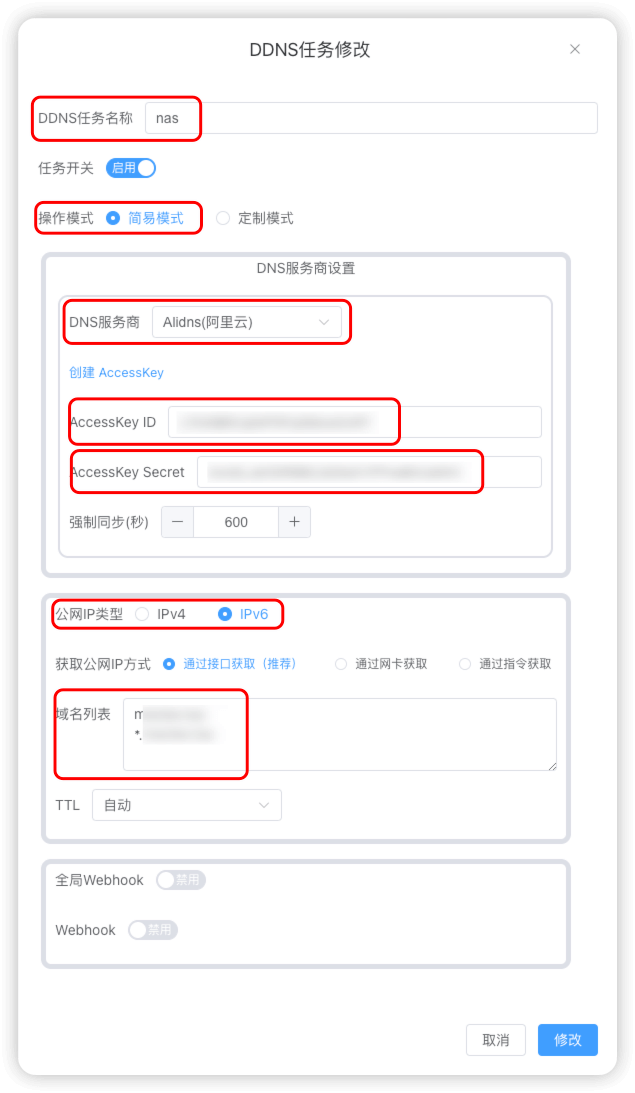This screenshot has width=635, height=1093.
Task: Open the 创建 AccessKey link
Action: [x=116, y=372]
